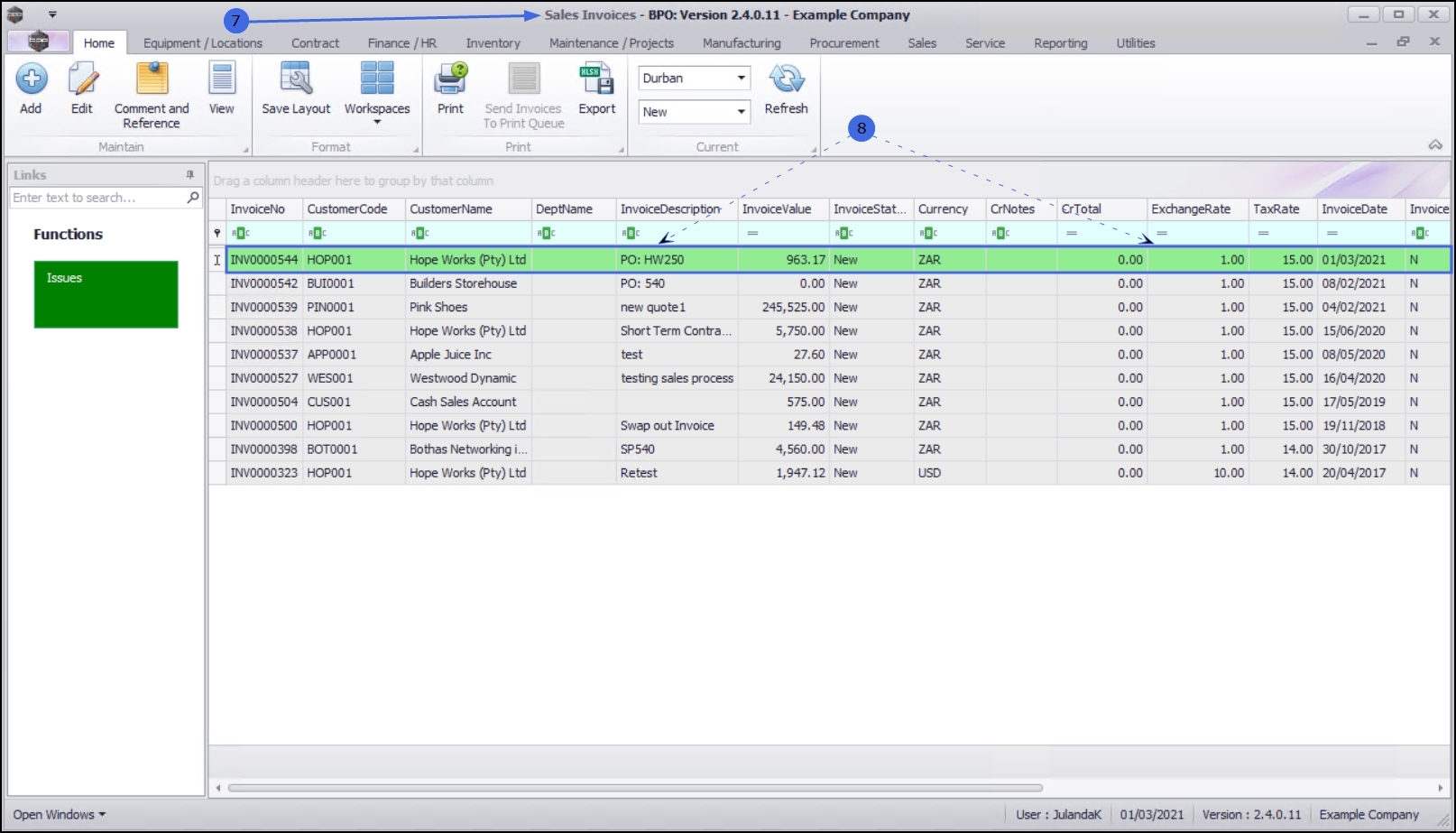
Task: Click the filter row funnel indicator
Action: pos(217,233)
